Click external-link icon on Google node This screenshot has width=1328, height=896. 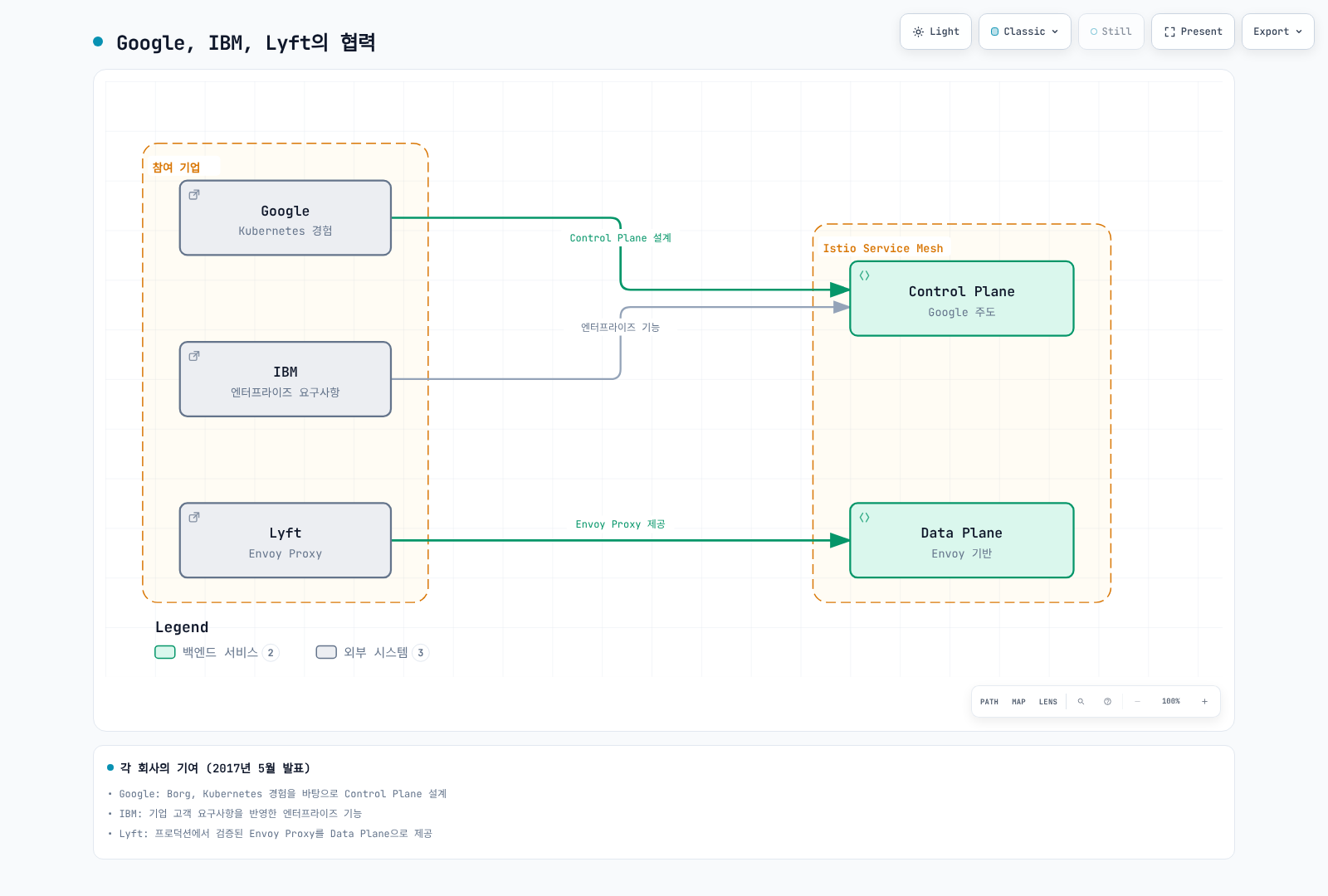[194, 195]
